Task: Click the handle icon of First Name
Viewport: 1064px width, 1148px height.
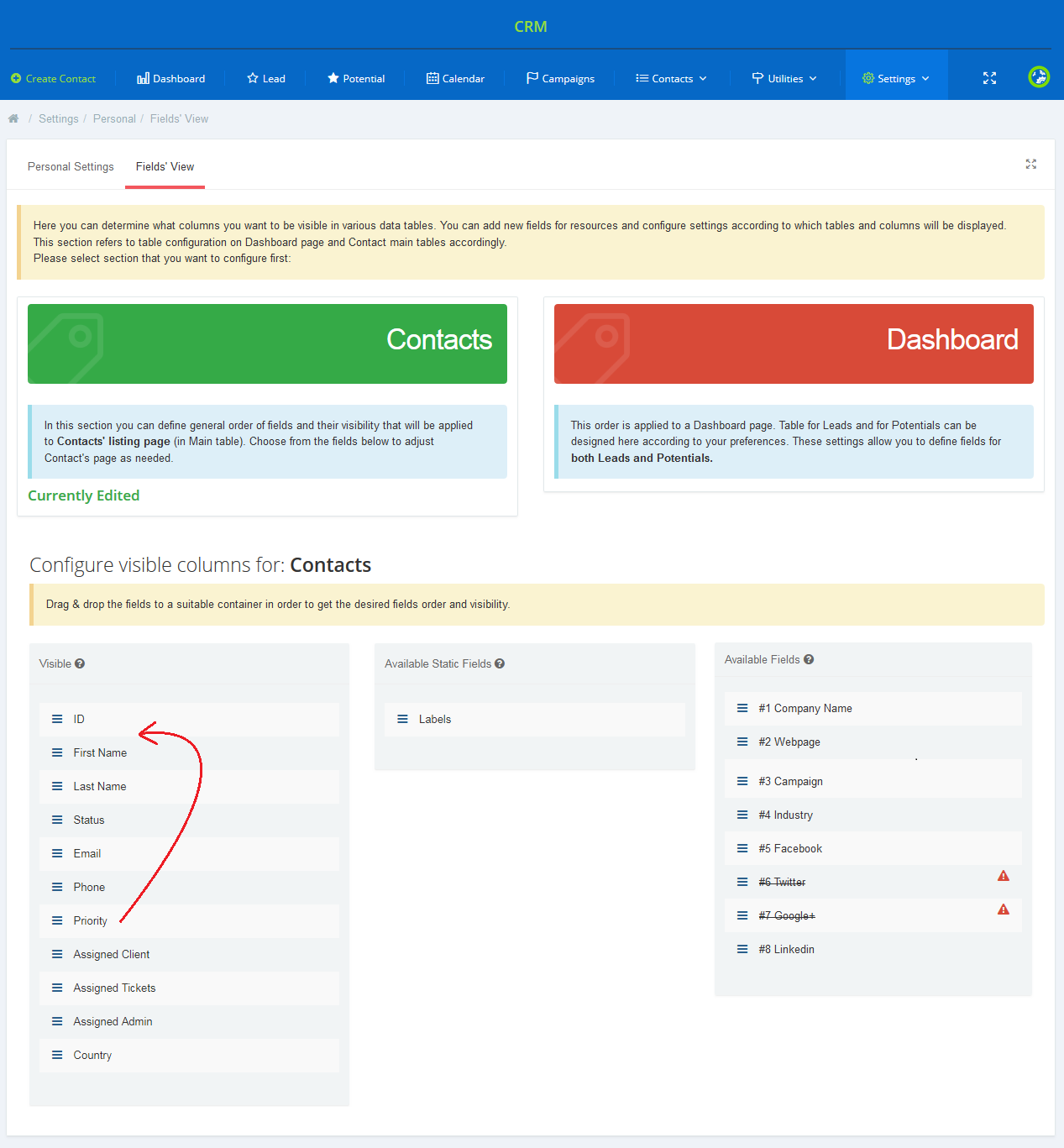Action: click(x=57, y=752)
